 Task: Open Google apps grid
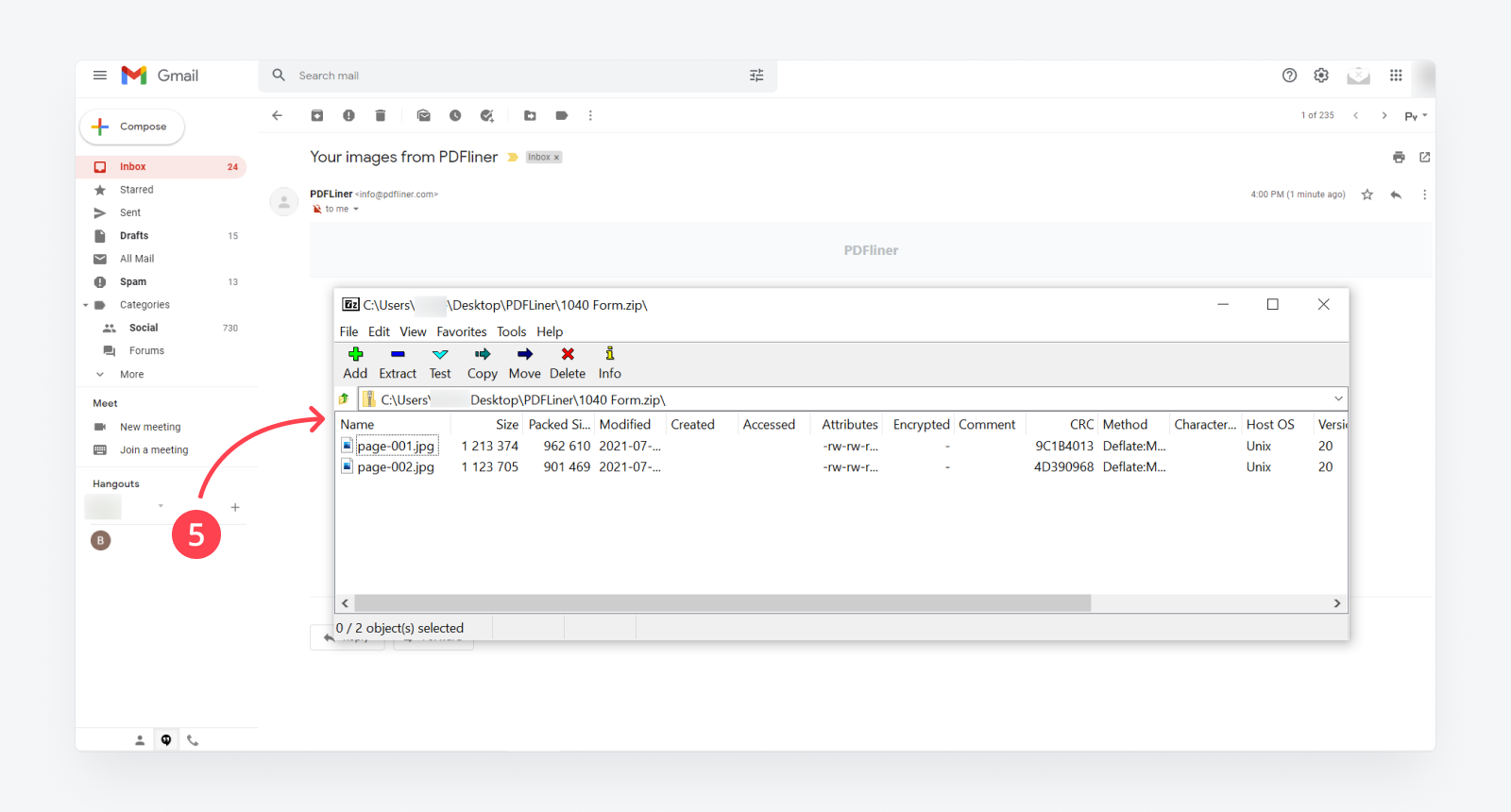[x=1396, y=76]
